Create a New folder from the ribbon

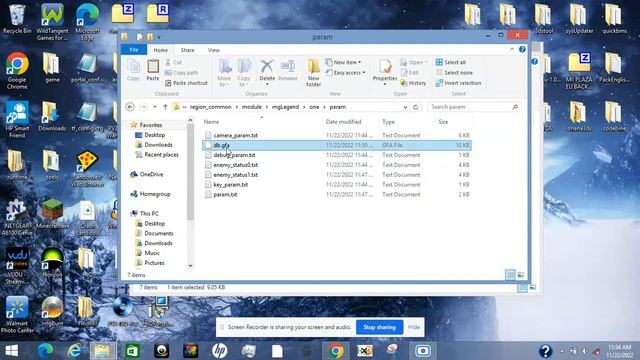click(313, 73)
